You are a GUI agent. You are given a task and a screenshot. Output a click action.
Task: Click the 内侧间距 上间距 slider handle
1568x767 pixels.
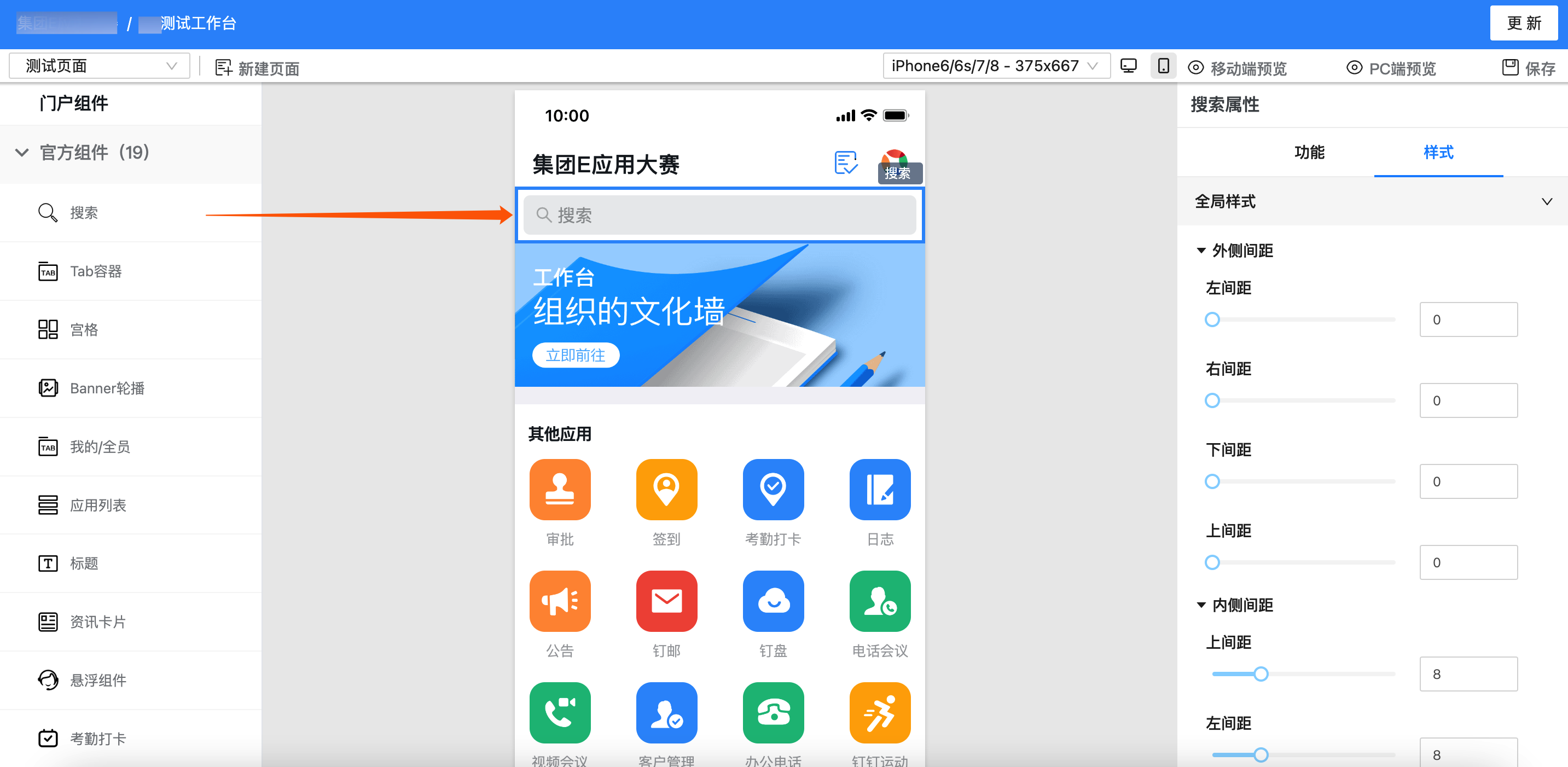pyautogui.click(x=1261, y=674)
